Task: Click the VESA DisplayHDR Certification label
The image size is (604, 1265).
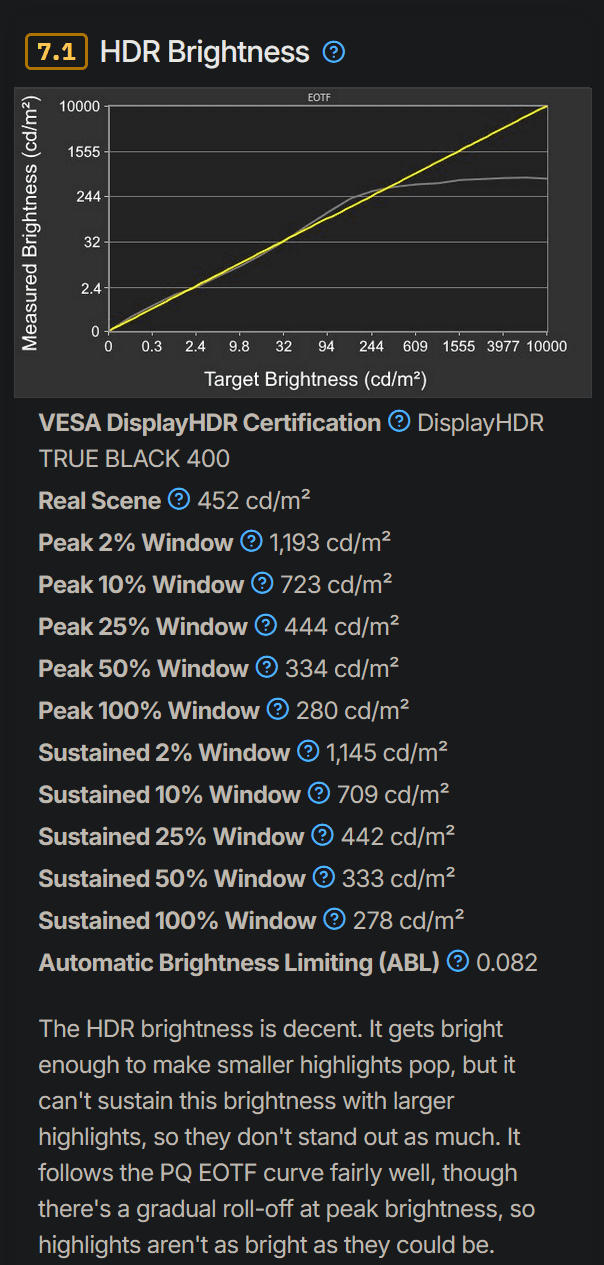Action: [x=209, y=422]
